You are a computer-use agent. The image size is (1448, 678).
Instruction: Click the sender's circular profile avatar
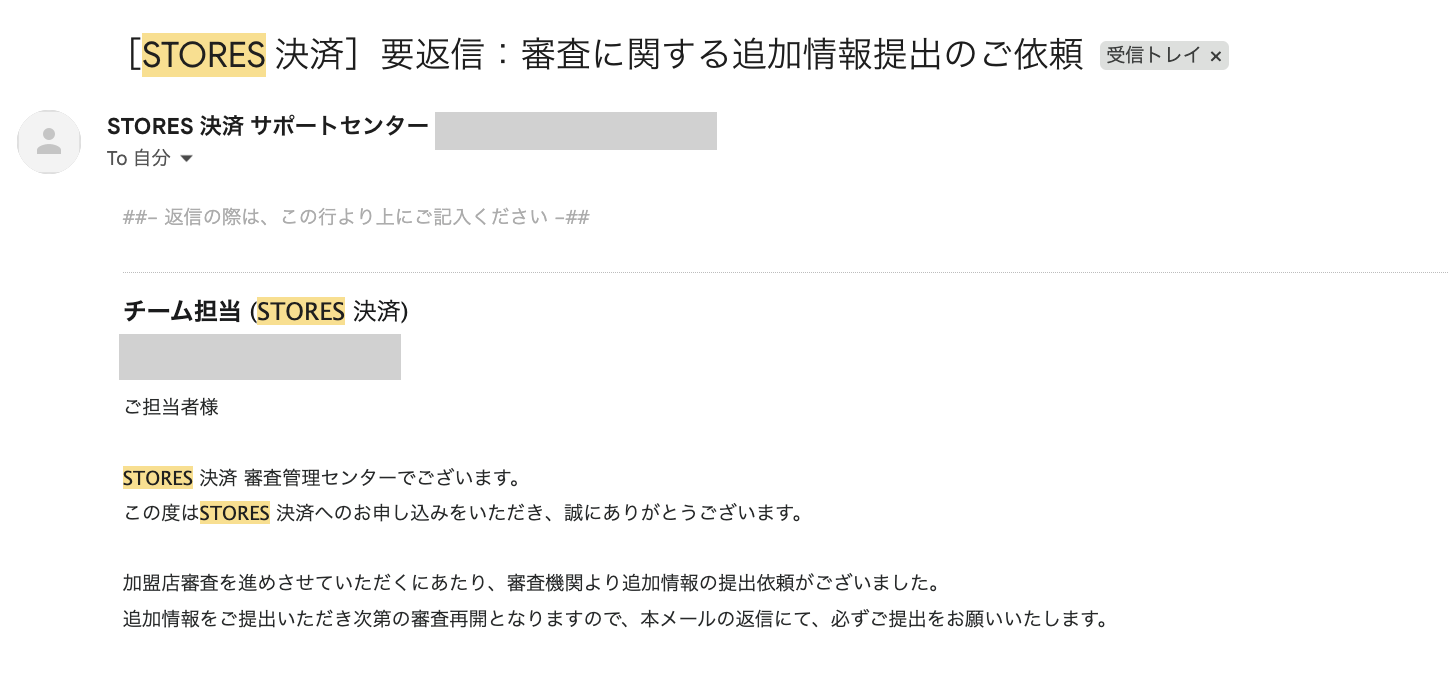[x=48, y=142]
